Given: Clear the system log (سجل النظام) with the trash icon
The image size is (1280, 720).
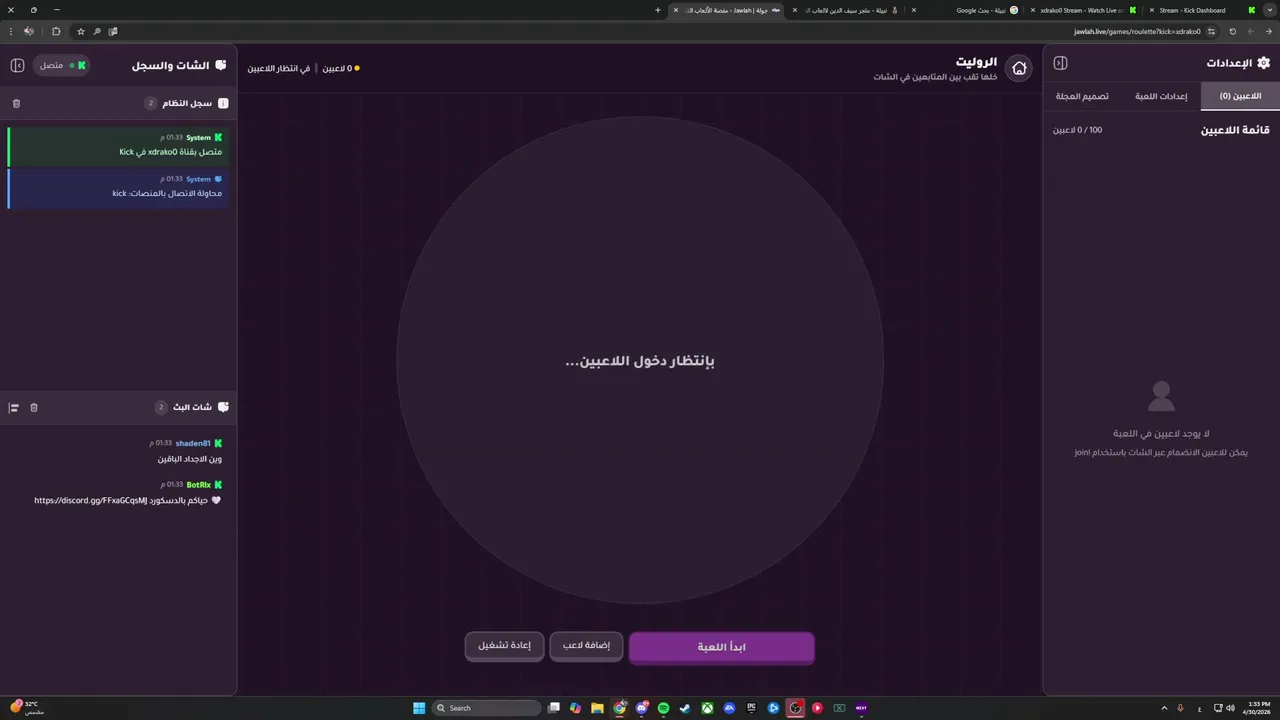Looking at the screenshot, I should click(16, 103).
